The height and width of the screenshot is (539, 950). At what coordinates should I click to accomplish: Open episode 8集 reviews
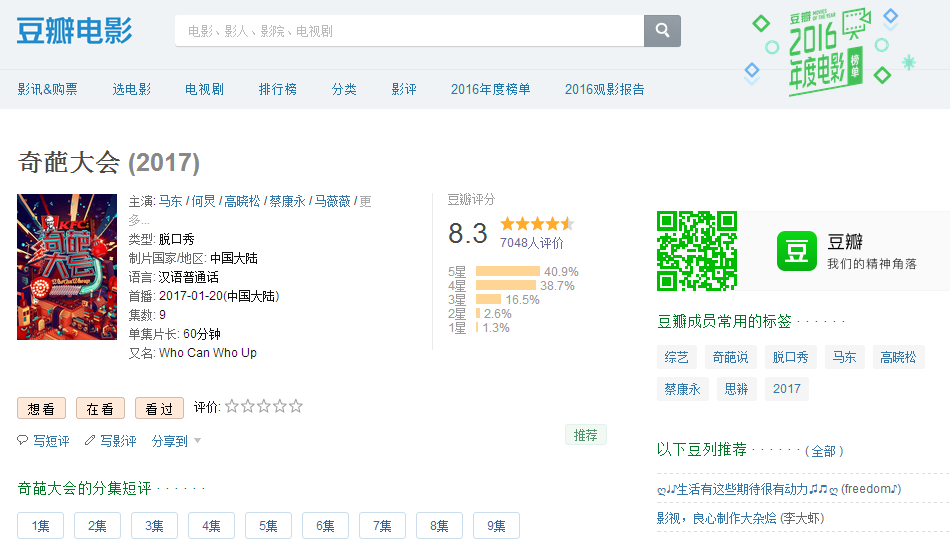tap(439, 526)
